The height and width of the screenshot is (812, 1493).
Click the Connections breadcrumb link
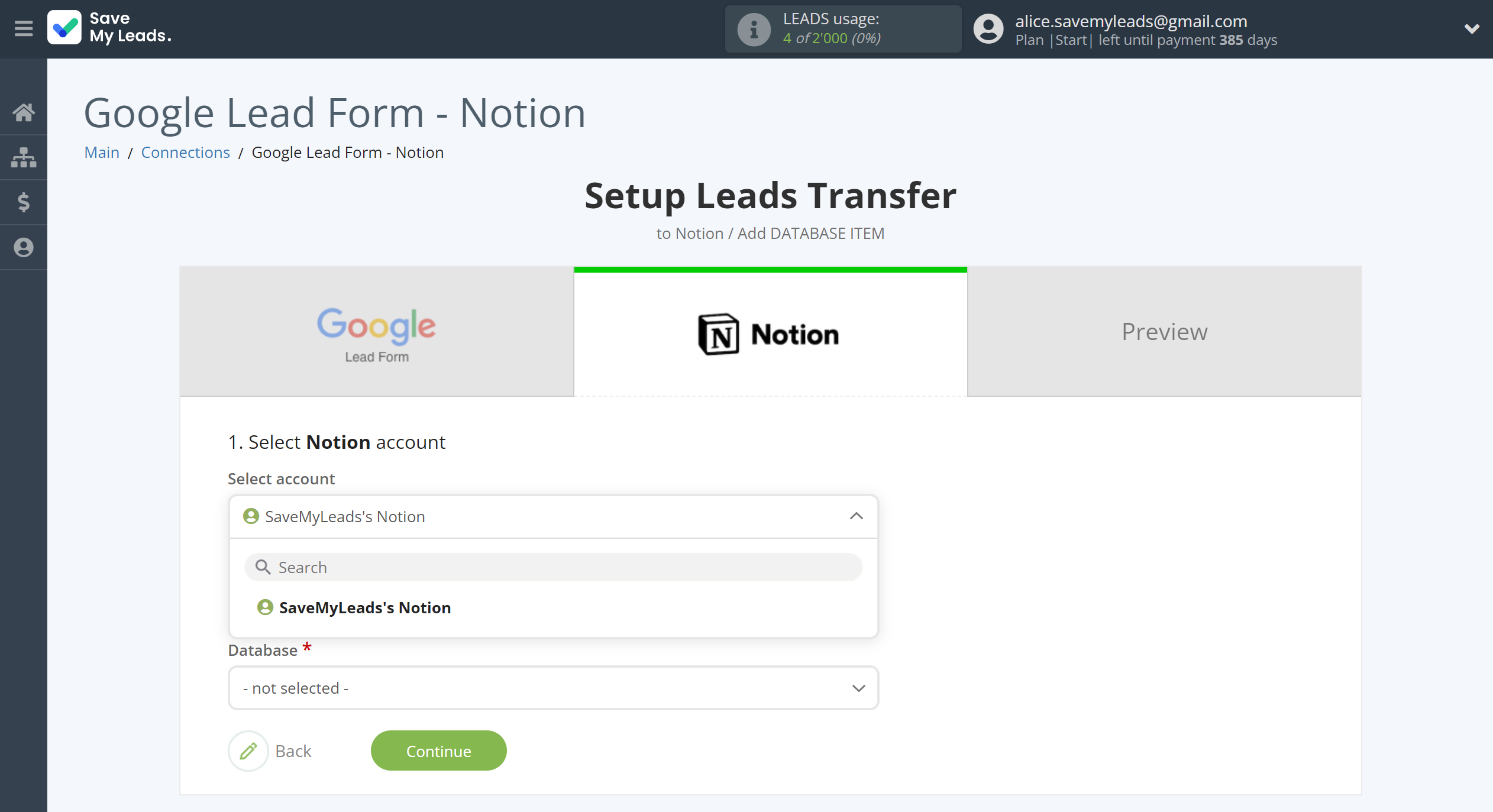point(185,152)
